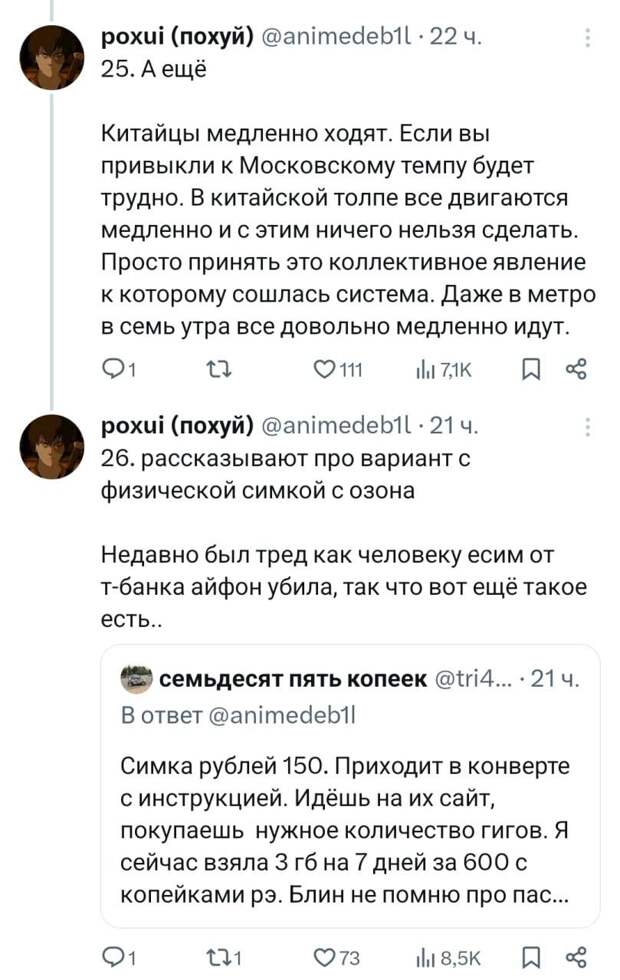Open the first poxui profile avatar

click(x=52, y=57)
